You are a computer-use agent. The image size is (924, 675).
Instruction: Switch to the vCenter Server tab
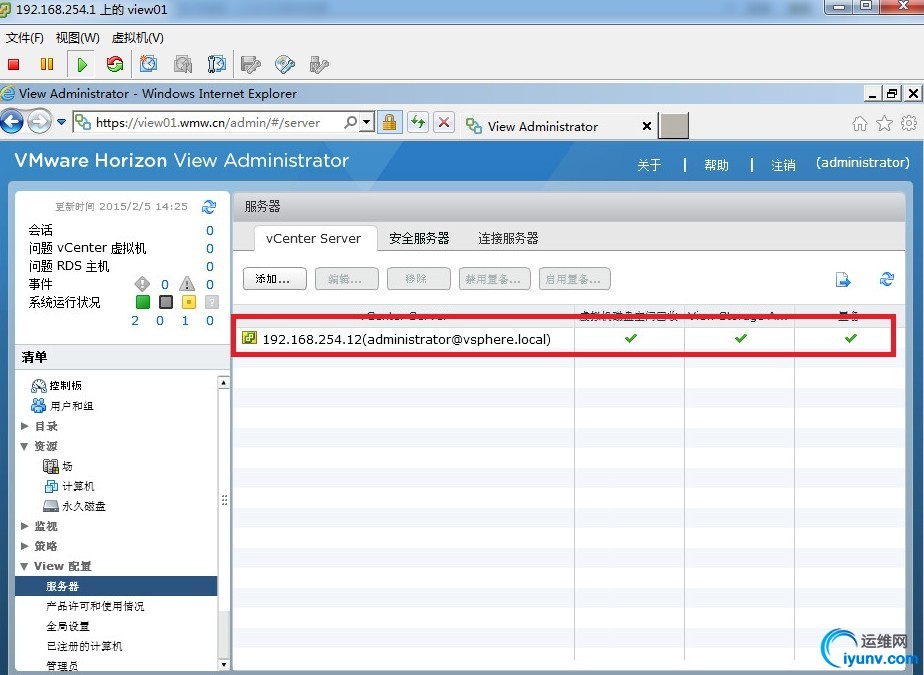314,238
